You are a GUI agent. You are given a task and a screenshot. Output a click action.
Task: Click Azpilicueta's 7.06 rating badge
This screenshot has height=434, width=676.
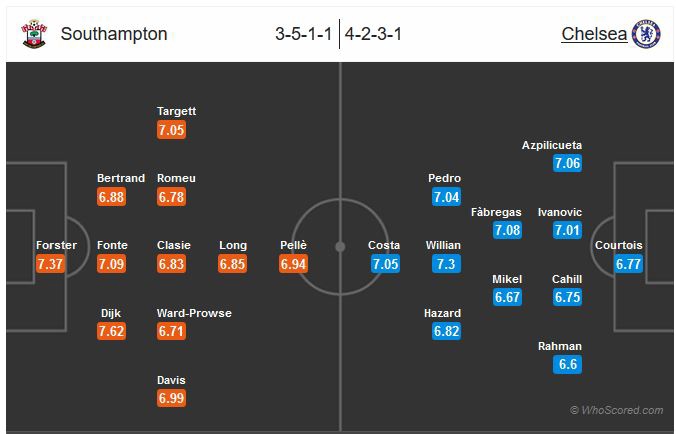[x=567, y=164]
